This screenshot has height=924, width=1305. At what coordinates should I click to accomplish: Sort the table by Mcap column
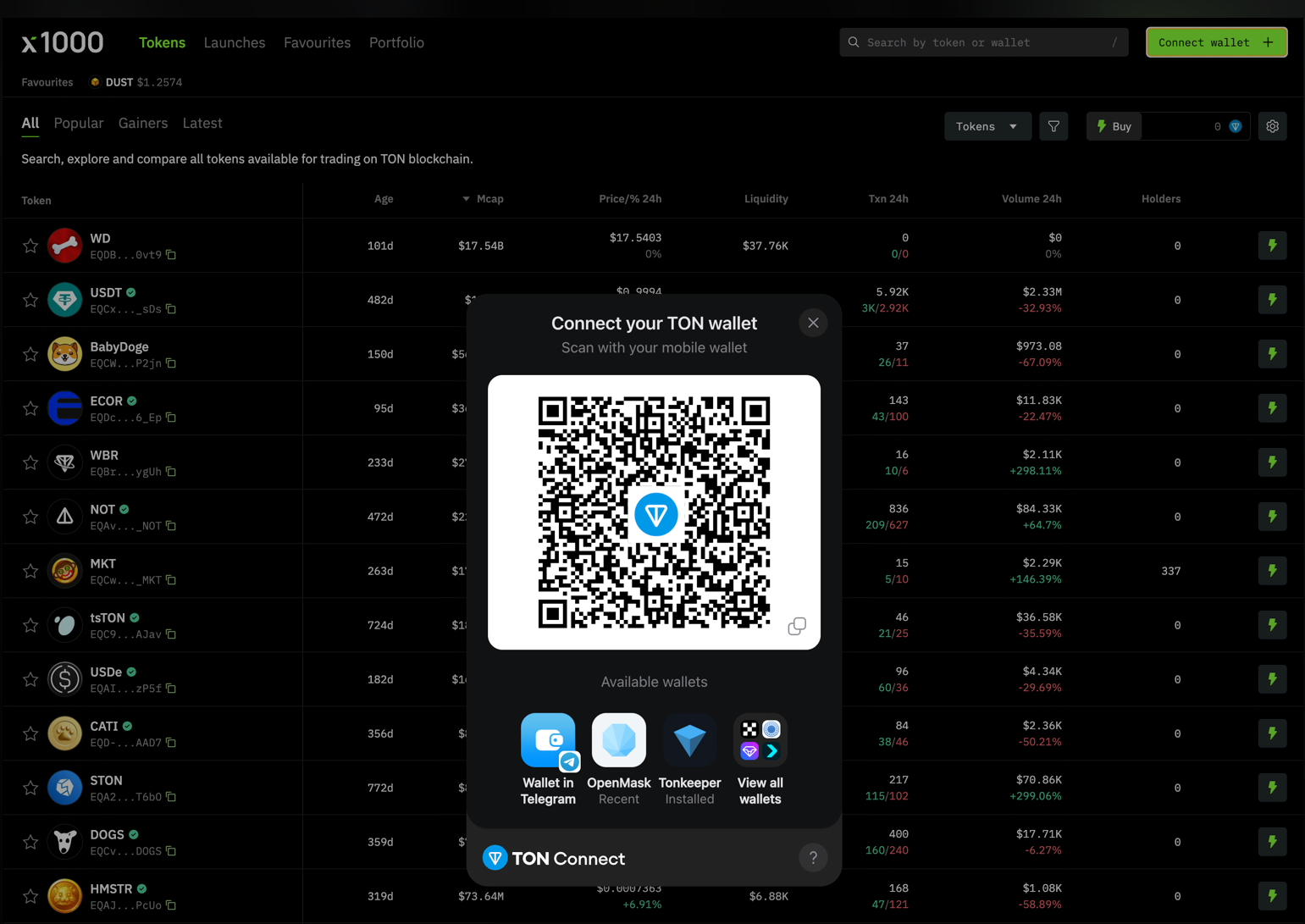coord(489,199)
